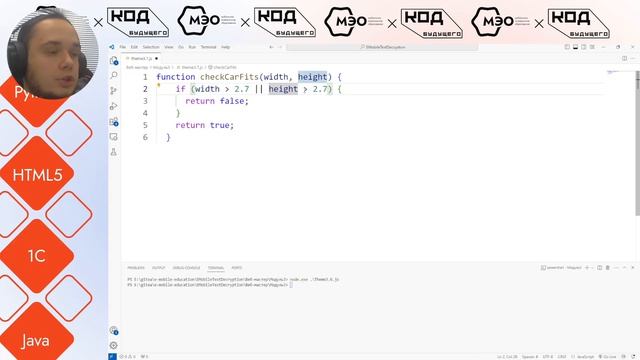
Task: Maximize the terminal panel with chevron
Action: point(624,268)
